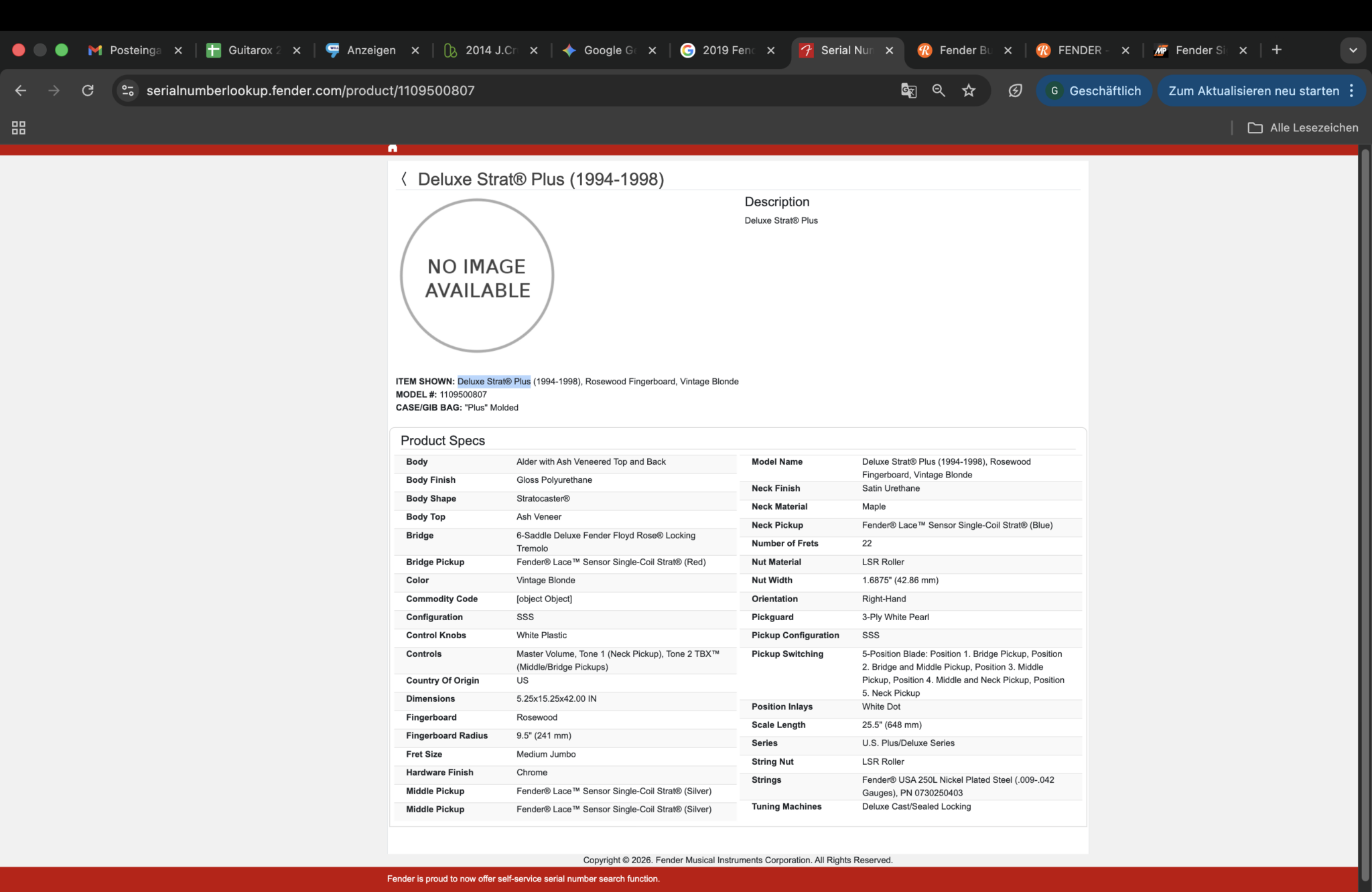Close the FENDER Reverb tab
This screenshot has width=1372, height=892.
(1125, 50)
